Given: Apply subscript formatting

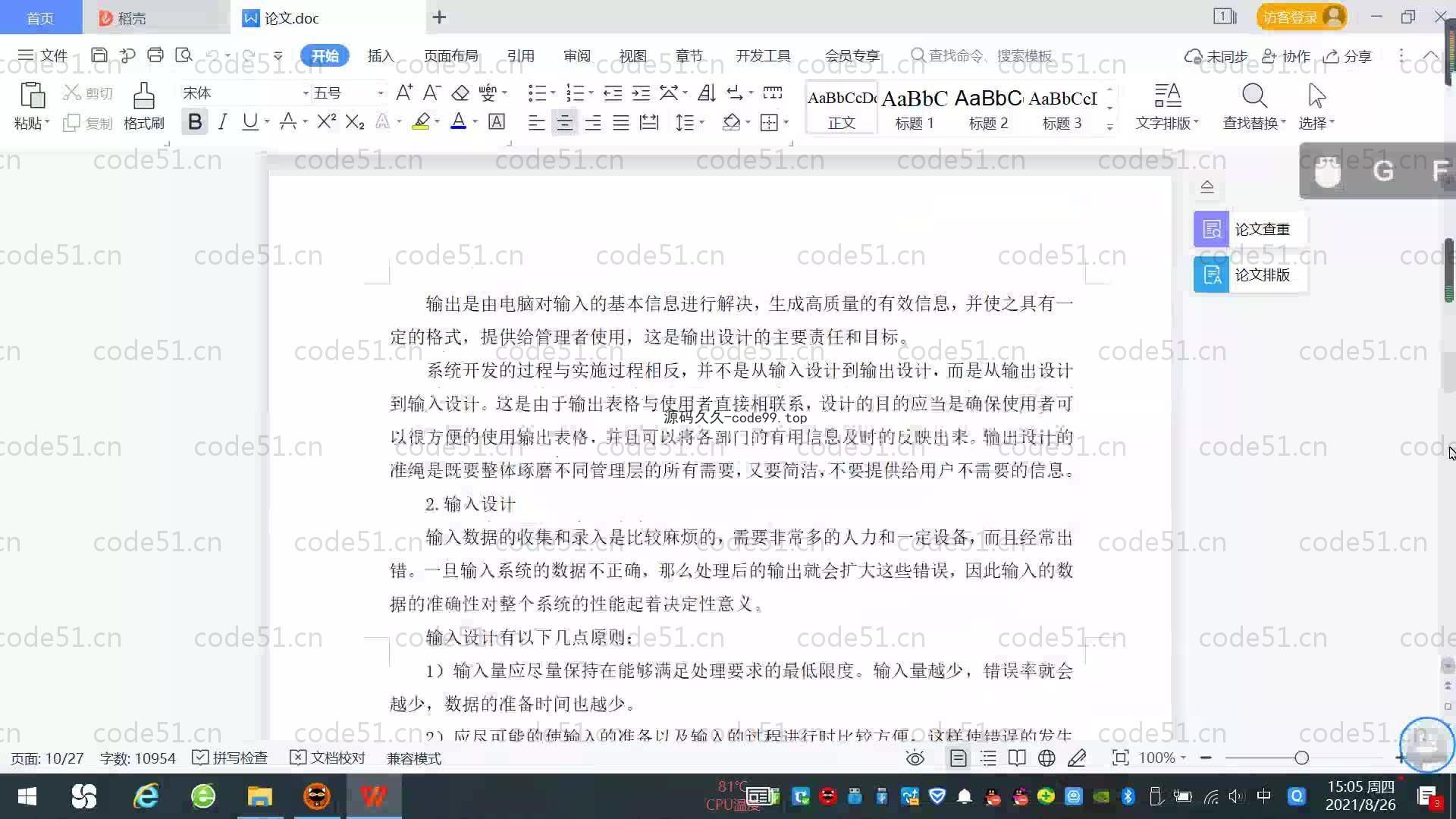Looking at the screenshot, I should pos(355,121).
